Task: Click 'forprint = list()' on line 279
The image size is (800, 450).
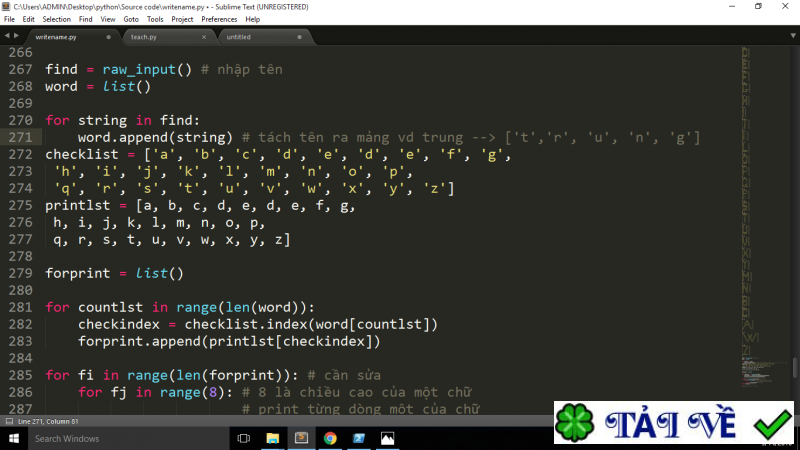Action: point(114,273)
